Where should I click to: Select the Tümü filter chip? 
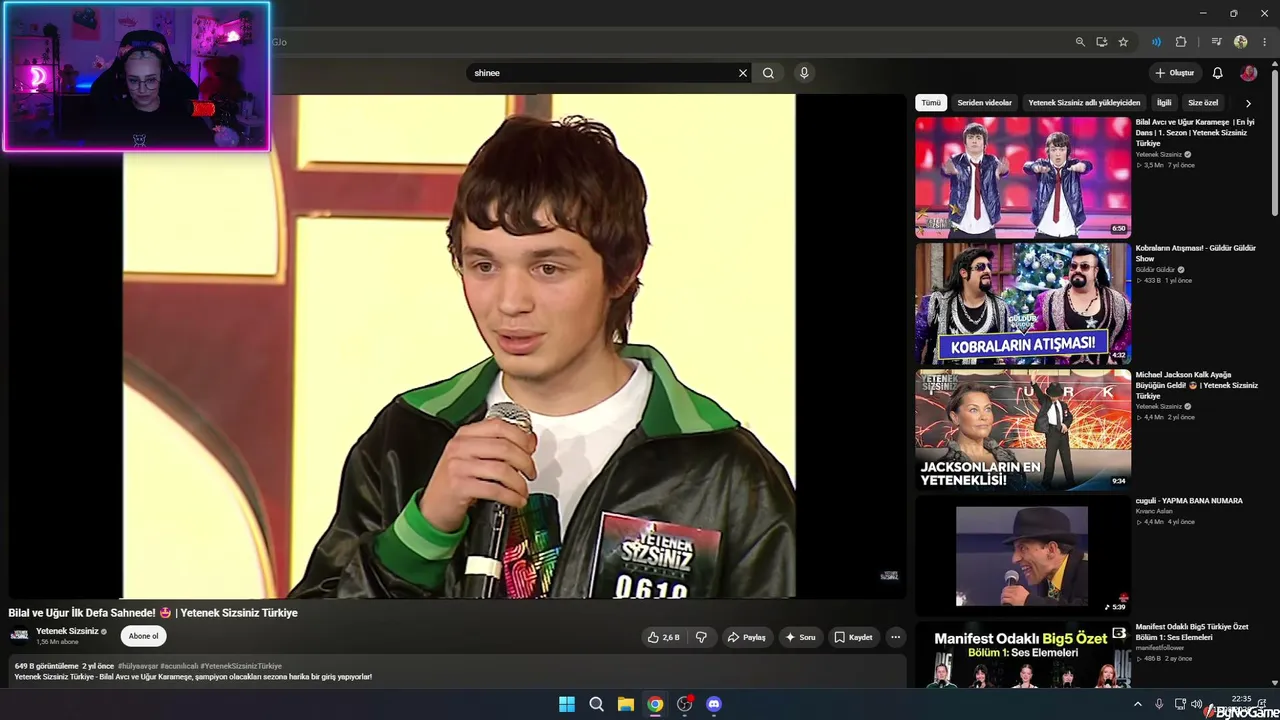coord(931,103)
